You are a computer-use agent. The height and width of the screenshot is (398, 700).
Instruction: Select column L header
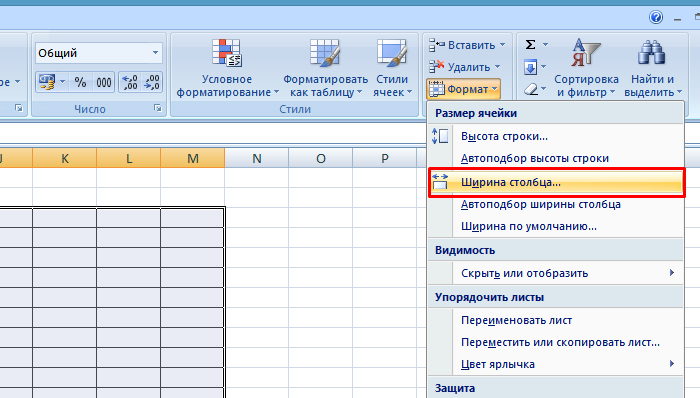pyautogui.click(x=129, y=158)
